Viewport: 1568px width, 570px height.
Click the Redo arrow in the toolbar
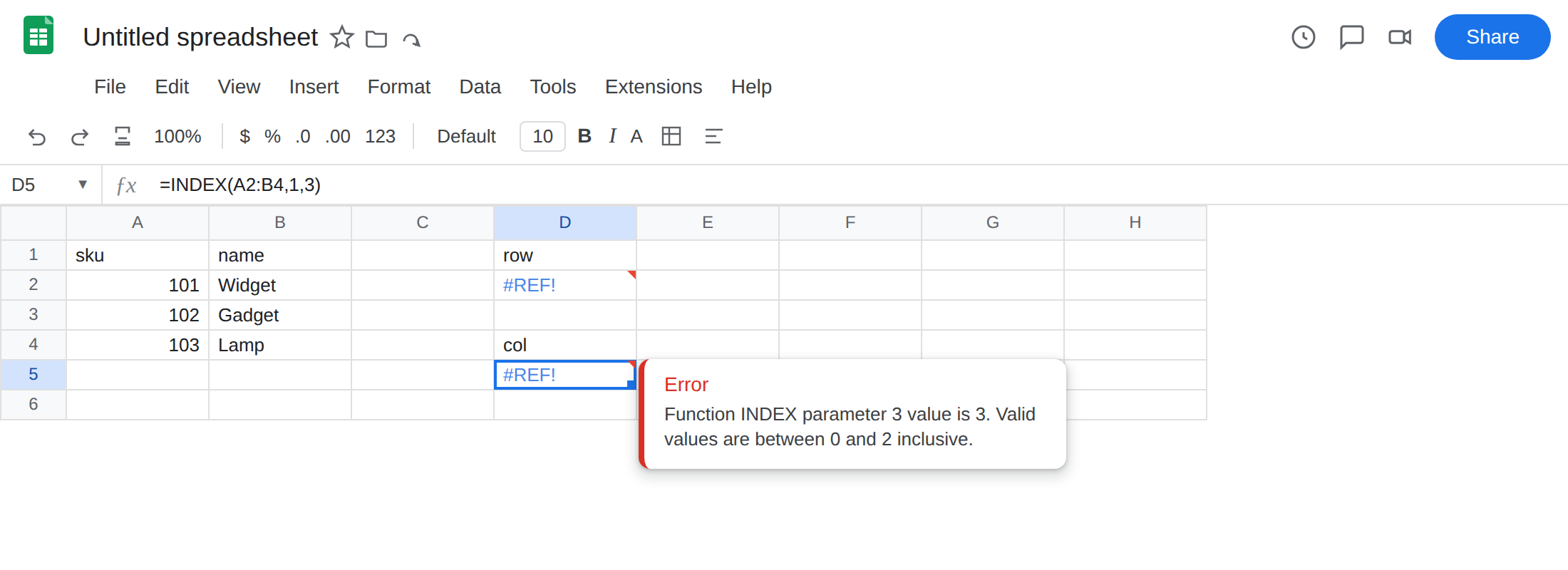[x=79, y=136]
